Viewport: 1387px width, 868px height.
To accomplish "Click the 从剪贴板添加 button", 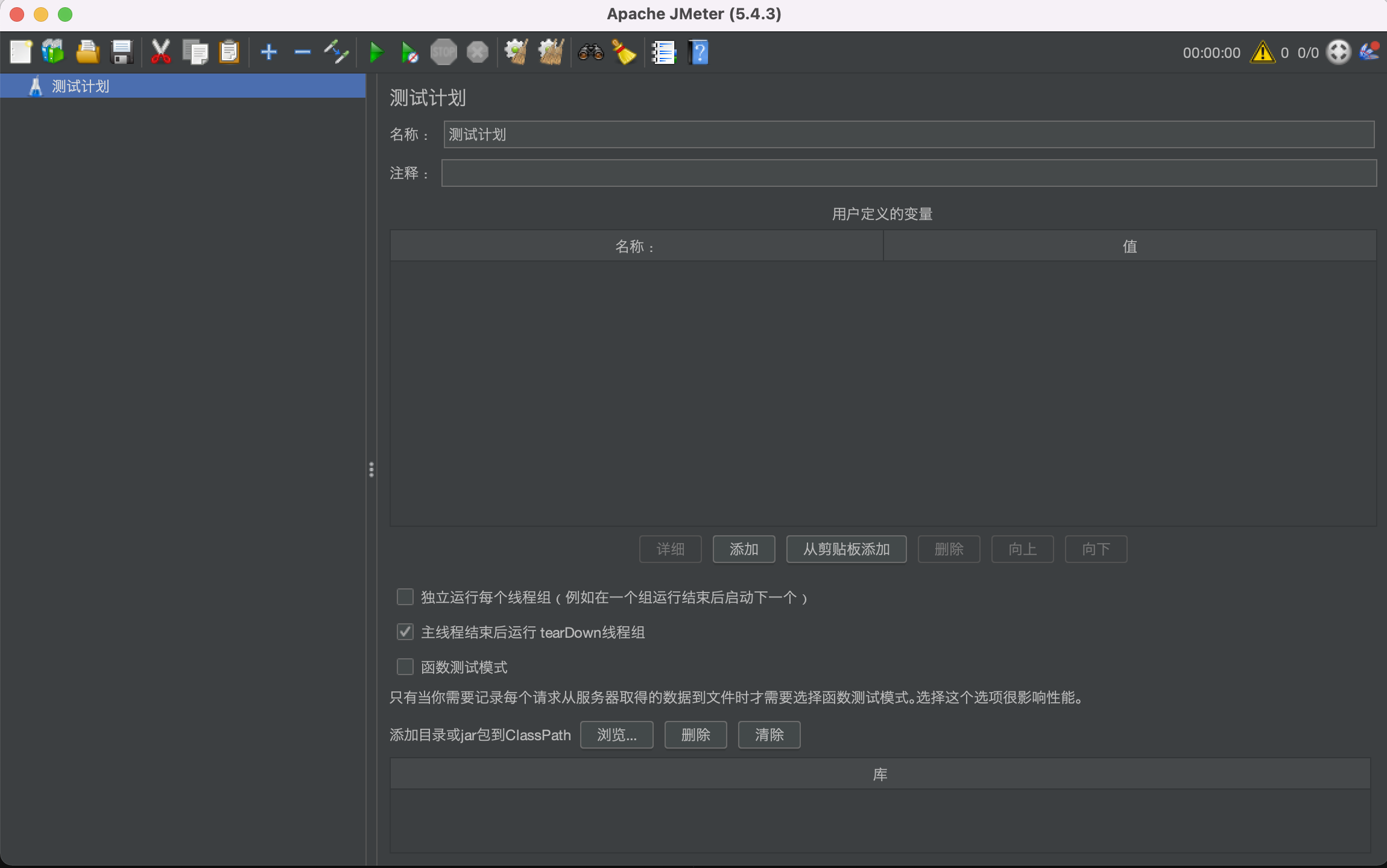I will tap(846, 549).
